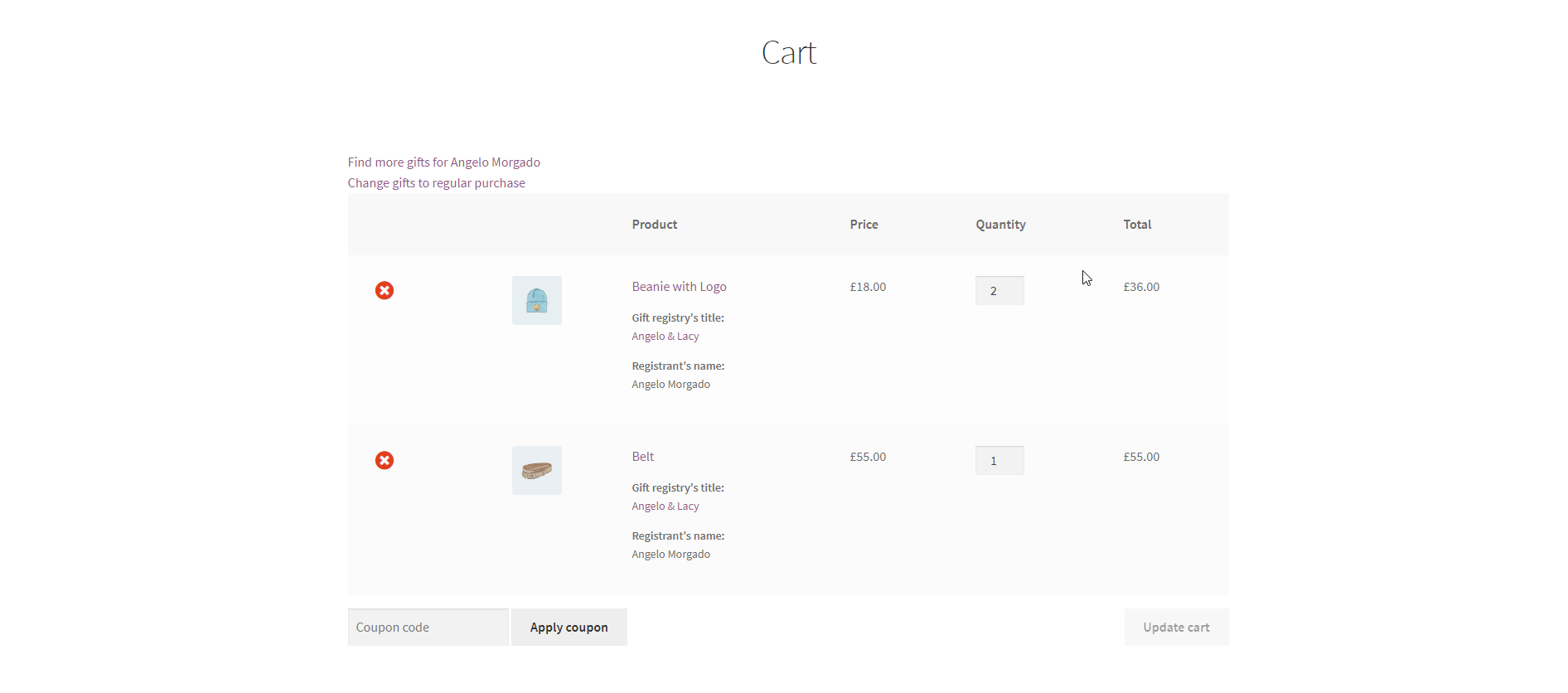Remove the Belt from cart
The width and height of the screenshot is (1568, 693).
point(384,460)
